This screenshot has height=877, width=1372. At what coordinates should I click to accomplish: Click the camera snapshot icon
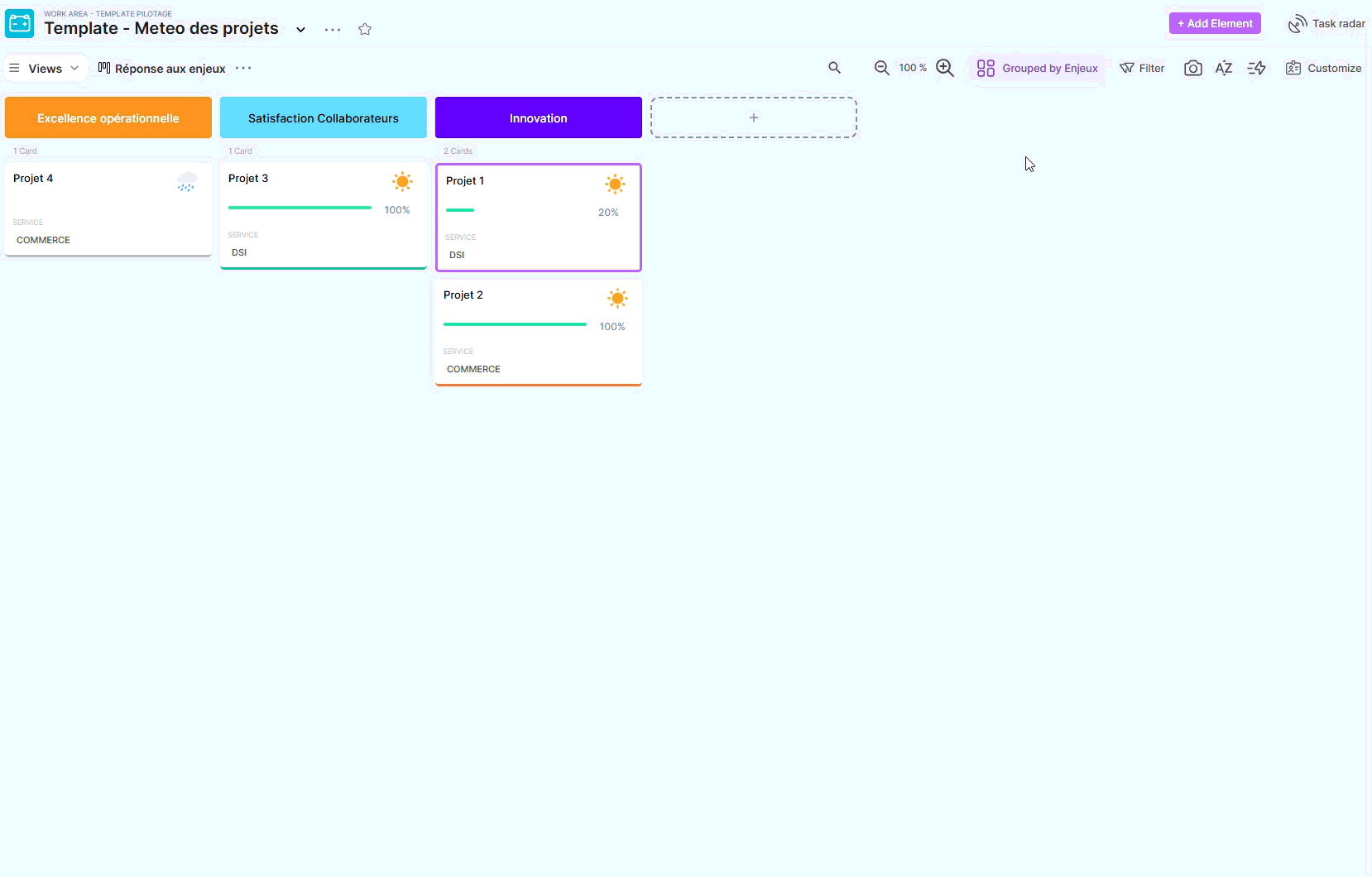tap(1192, 68)
